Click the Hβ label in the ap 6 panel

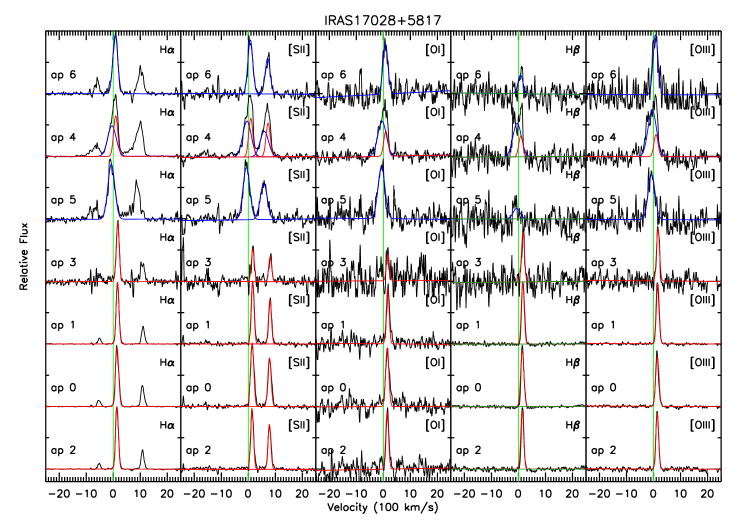[573, 50]
